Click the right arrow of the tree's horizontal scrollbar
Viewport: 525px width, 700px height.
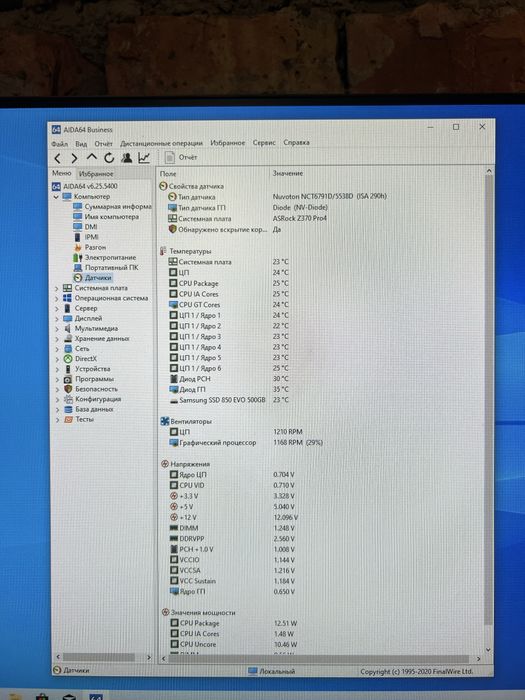[x=149, y=658]
